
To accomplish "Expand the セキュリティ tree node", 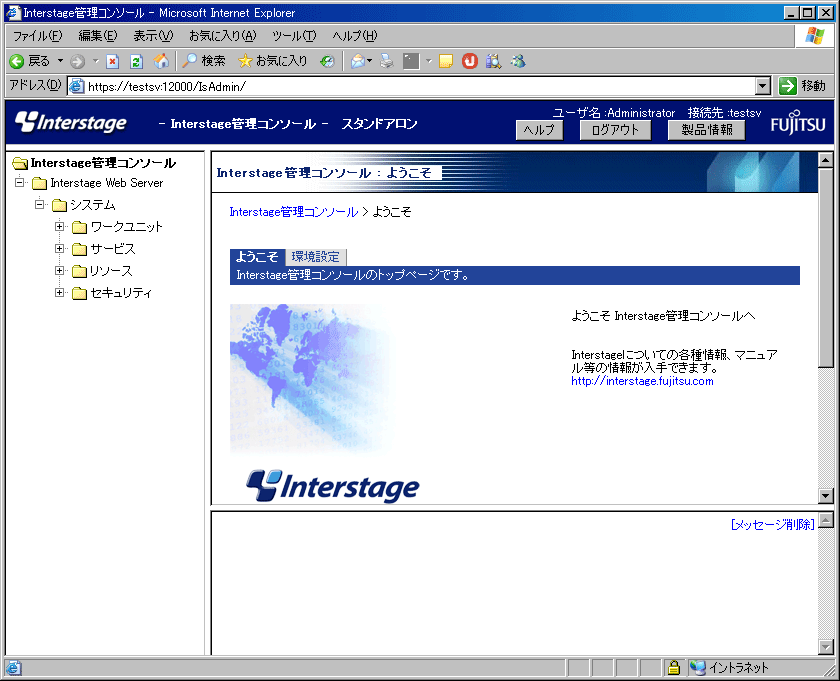I will click(59, 293).
